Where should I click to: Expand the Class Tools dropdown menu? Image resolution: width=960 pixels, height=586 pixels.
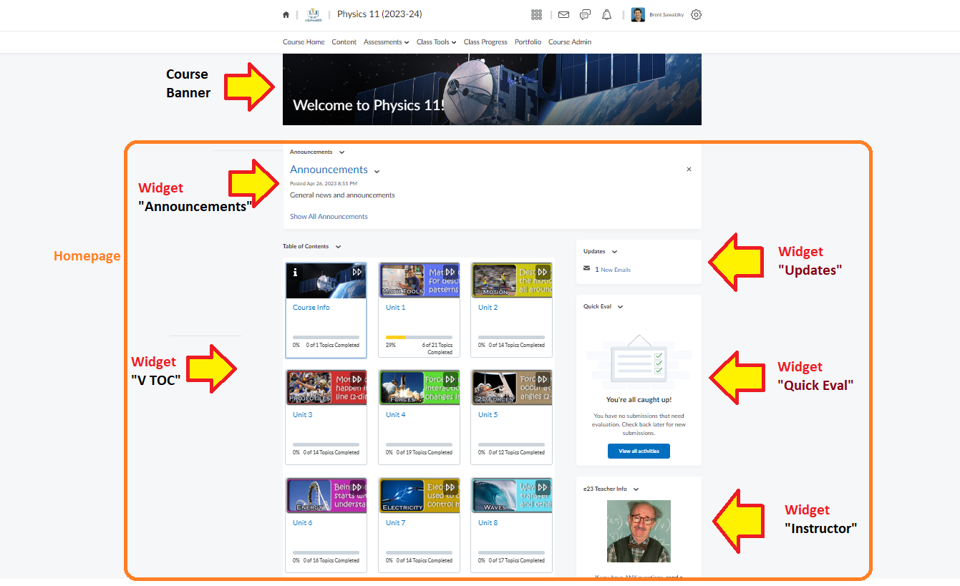436,42
